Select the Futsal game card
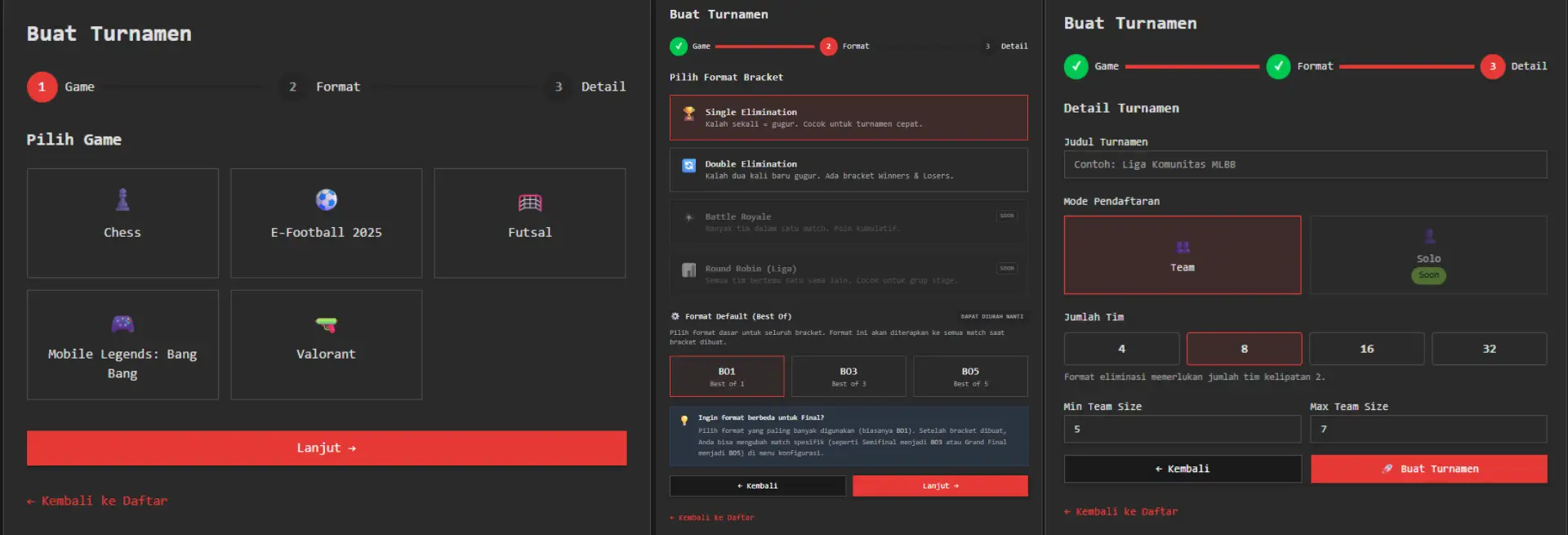 (530, 223)
